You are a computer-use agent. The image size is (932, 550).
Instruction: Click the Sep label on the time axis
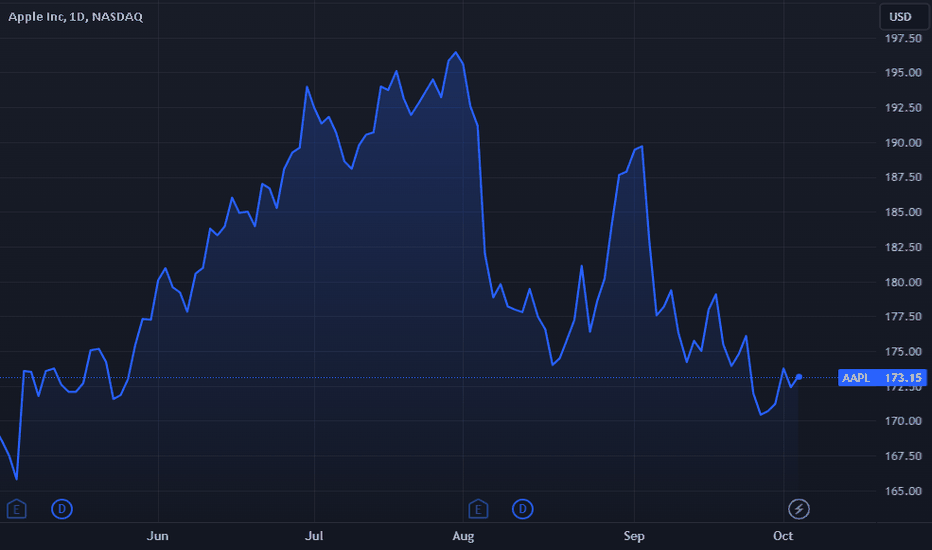click(x=634, y=536)
